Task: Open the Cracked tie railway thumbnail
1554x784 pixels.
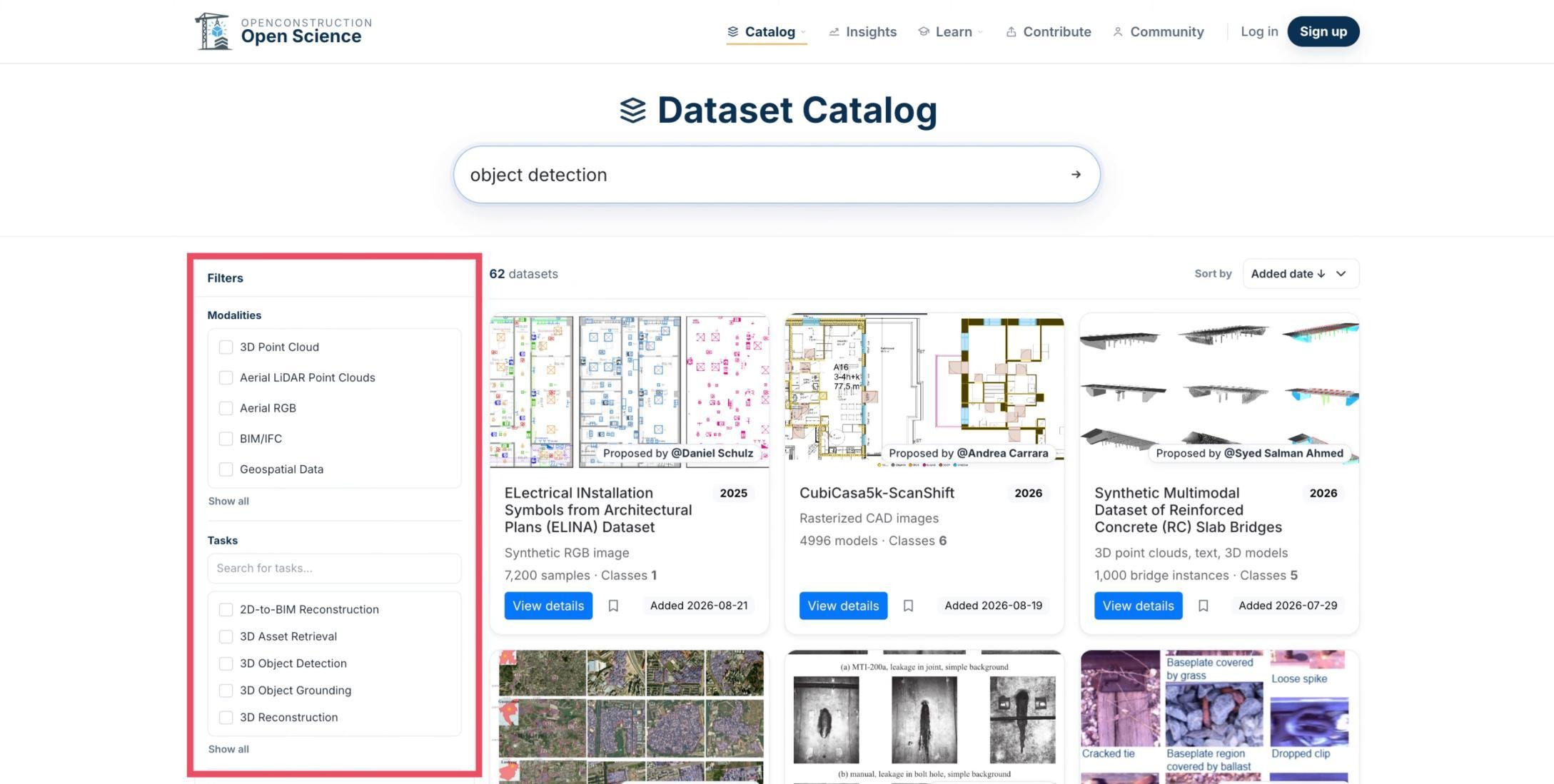Action: (x=1219, y=716)
